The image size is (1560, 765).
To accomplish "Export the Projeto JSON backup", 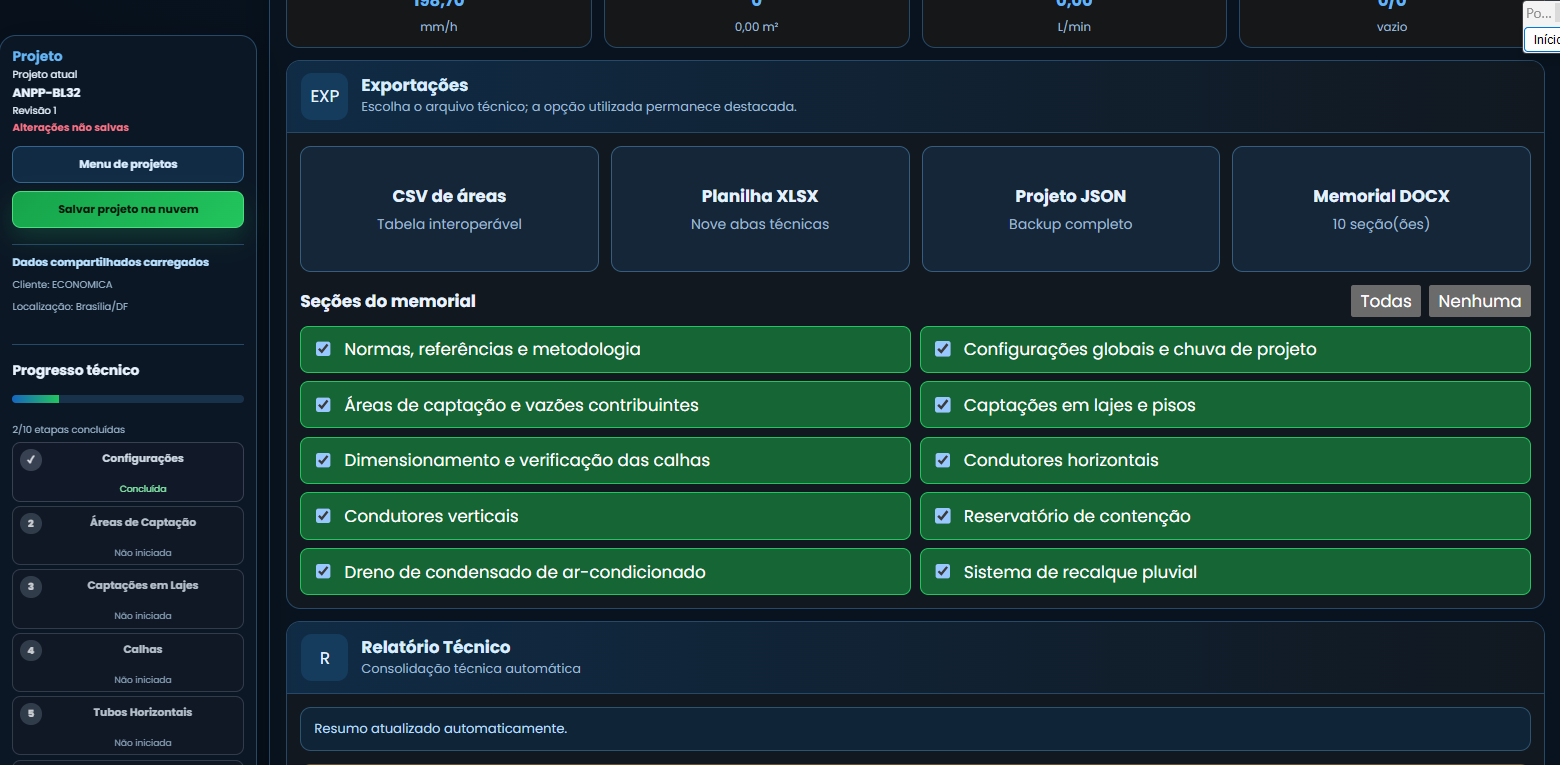I will click(1071, 209).
